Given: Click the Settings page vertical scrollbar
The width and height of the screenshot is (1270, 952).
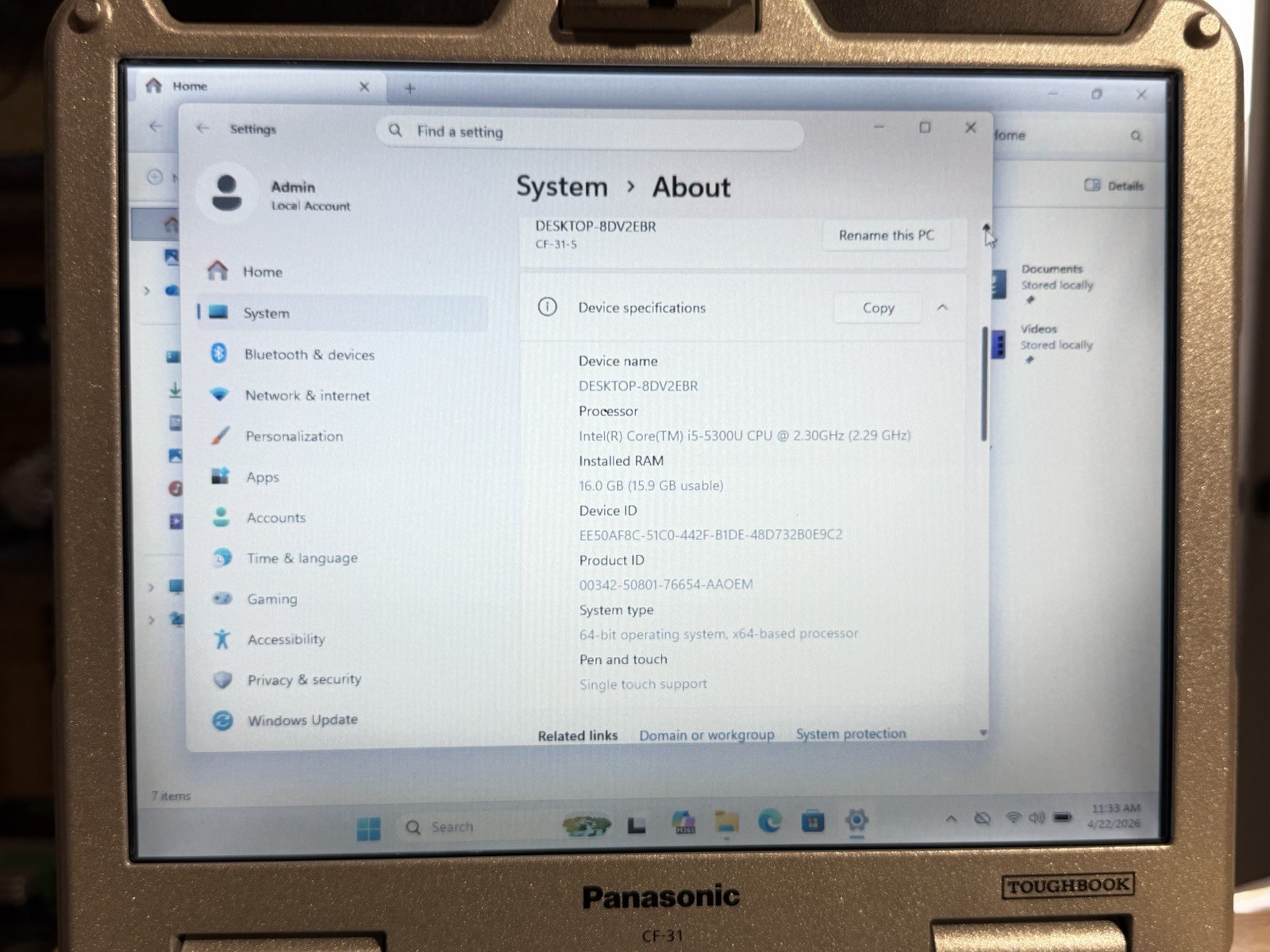Looking at the screenshot, I should click(x=984, y=383).
